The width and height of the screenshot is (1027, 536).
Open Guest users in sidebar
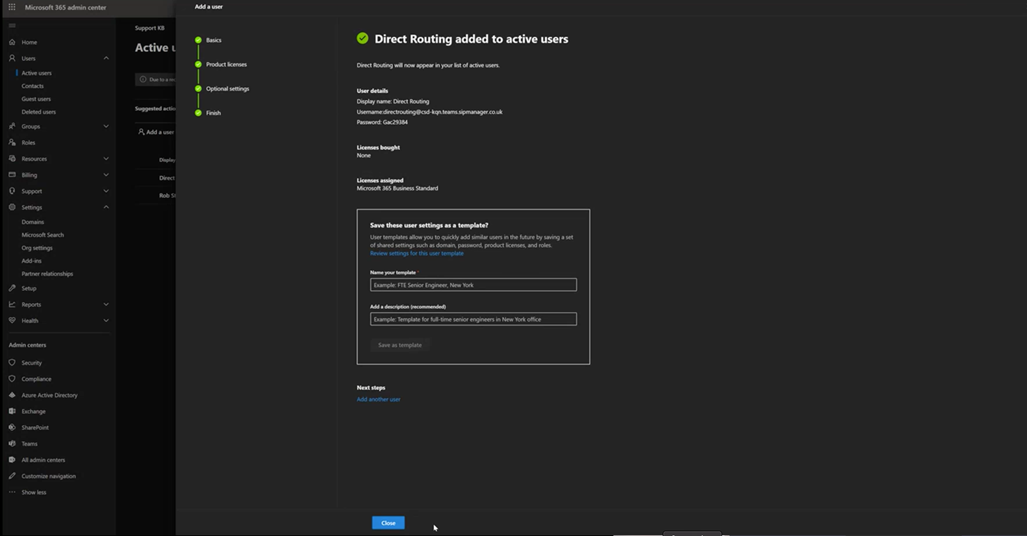click(36, 99)
